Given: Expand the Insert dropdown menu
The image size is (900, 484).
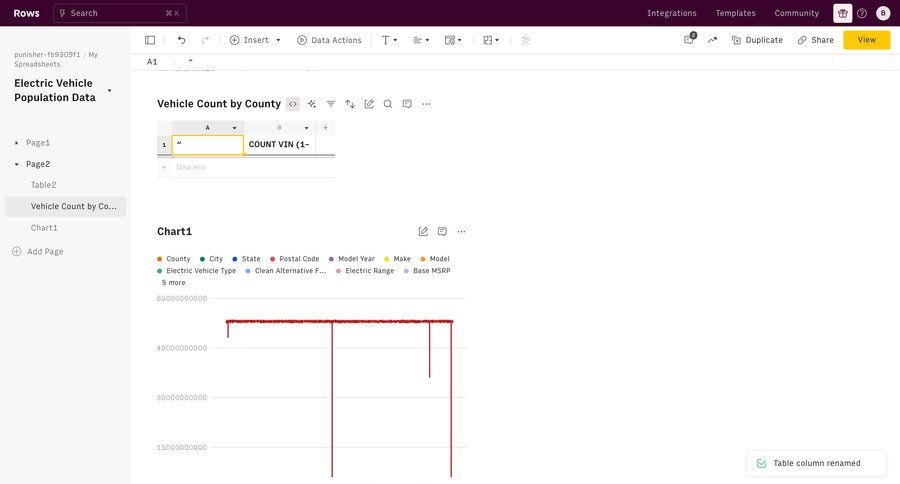Looking at the screenshot, I should [278, 40].
